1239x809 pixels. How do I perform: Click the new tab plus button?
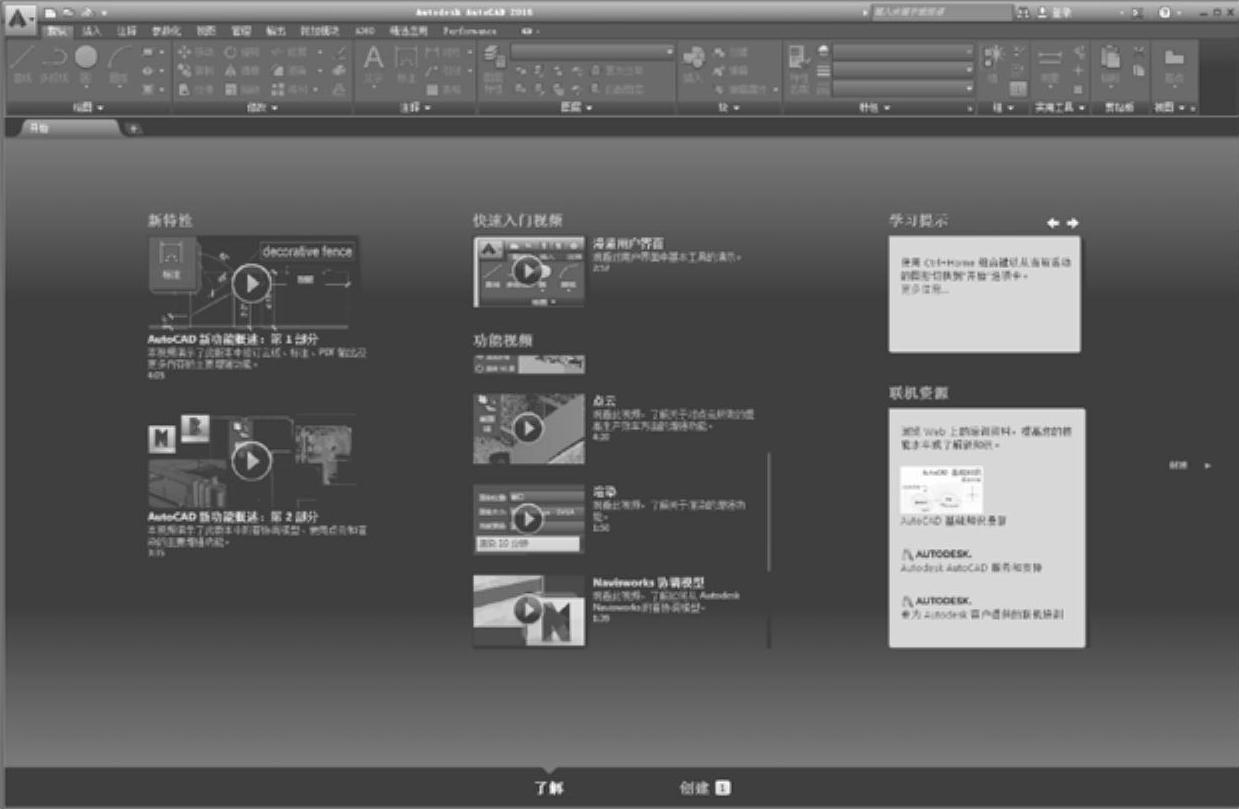[135, 128]
